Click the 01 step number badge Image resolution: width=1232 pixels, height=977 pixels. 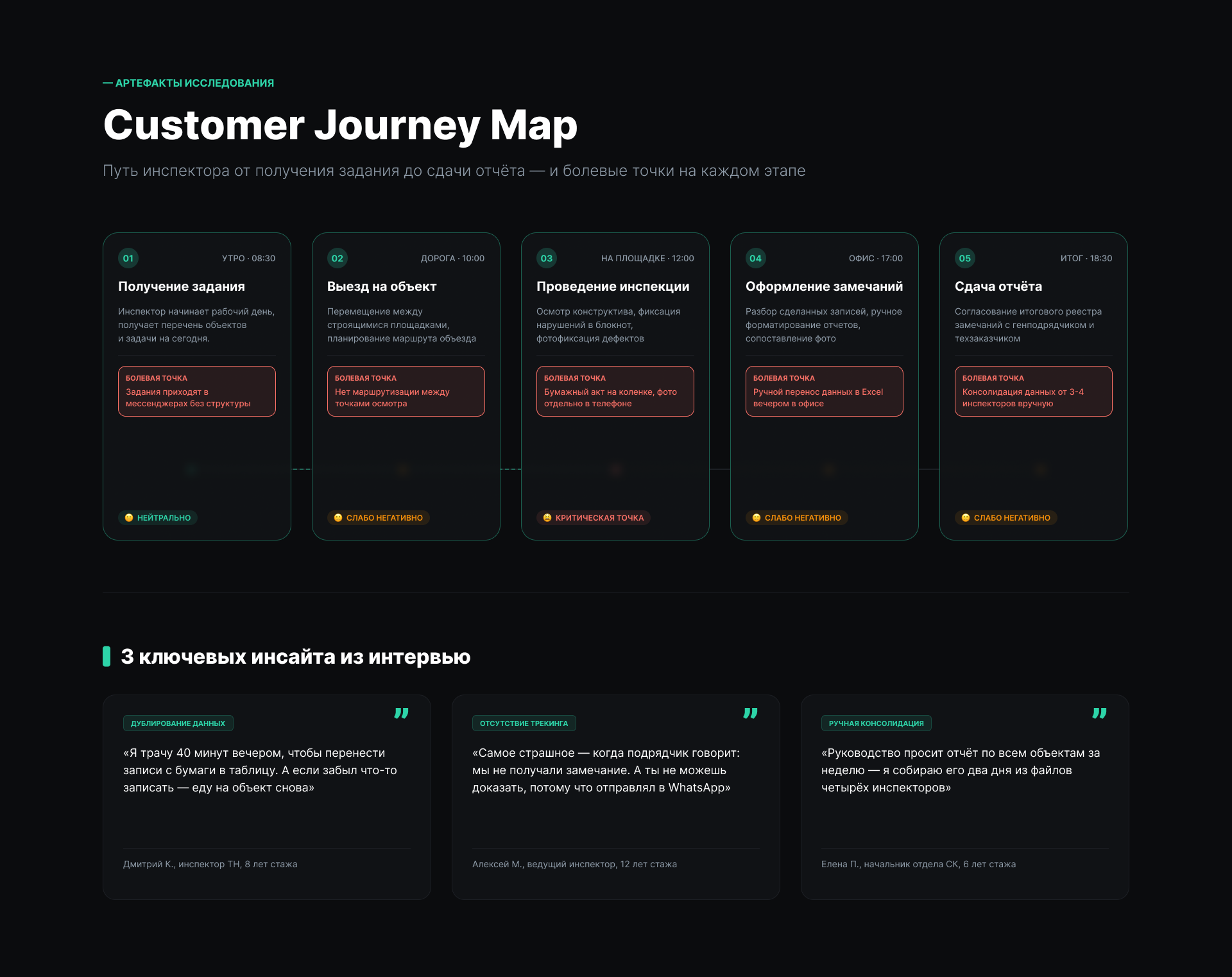[128, 258]
